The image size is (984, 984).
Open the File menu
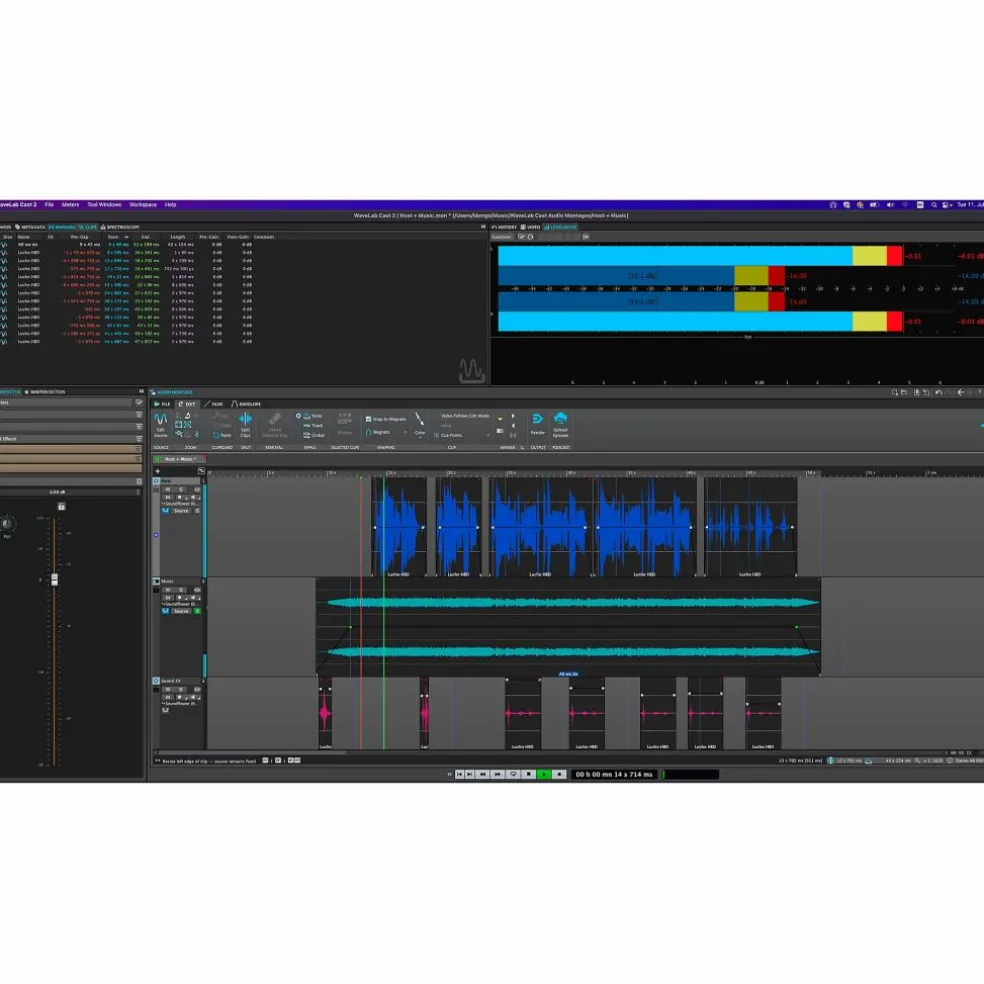49,205
